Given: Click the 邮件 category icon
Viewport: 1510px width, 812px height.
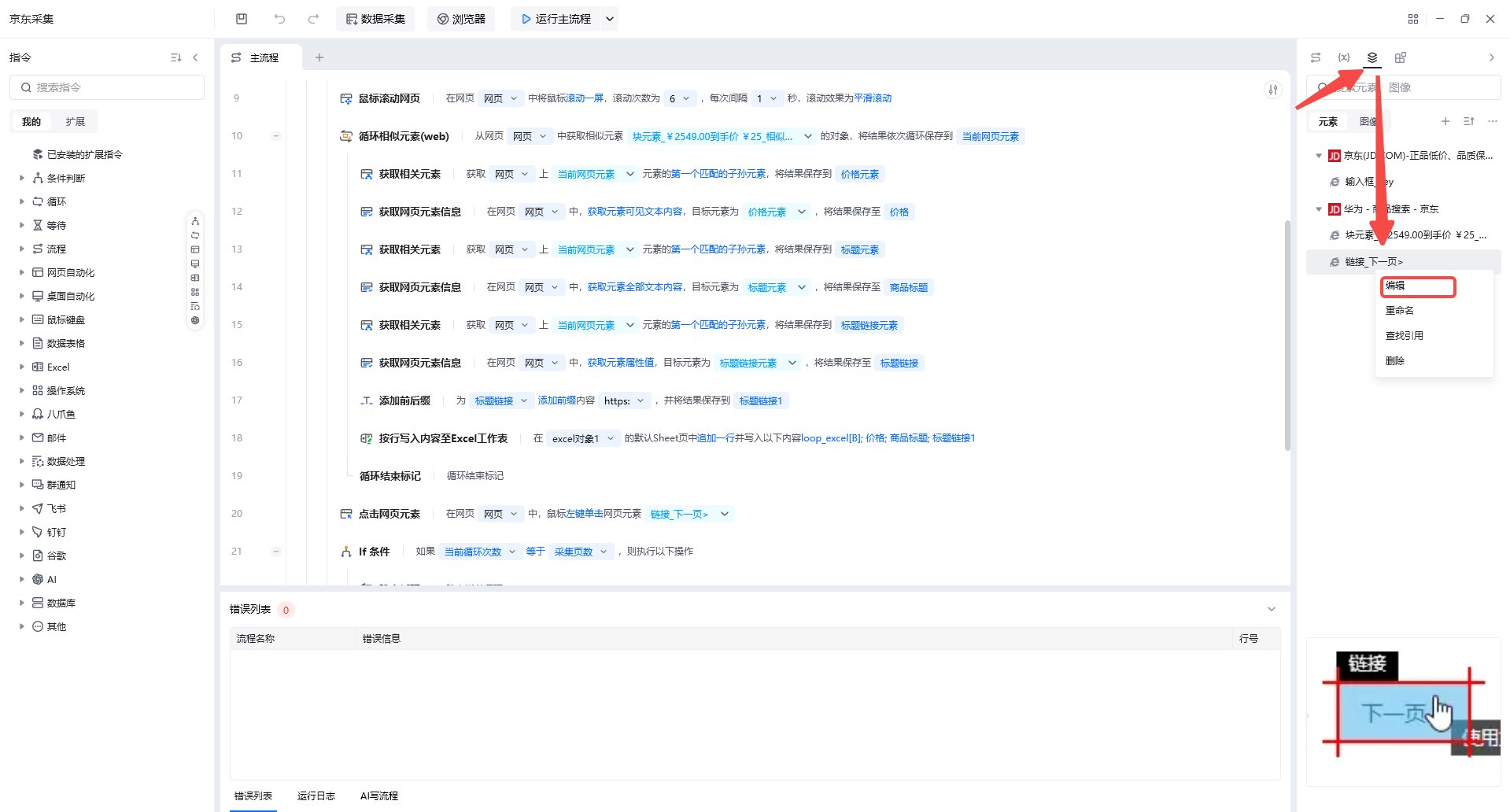Looking at the screenshot, I should point(37,437).
